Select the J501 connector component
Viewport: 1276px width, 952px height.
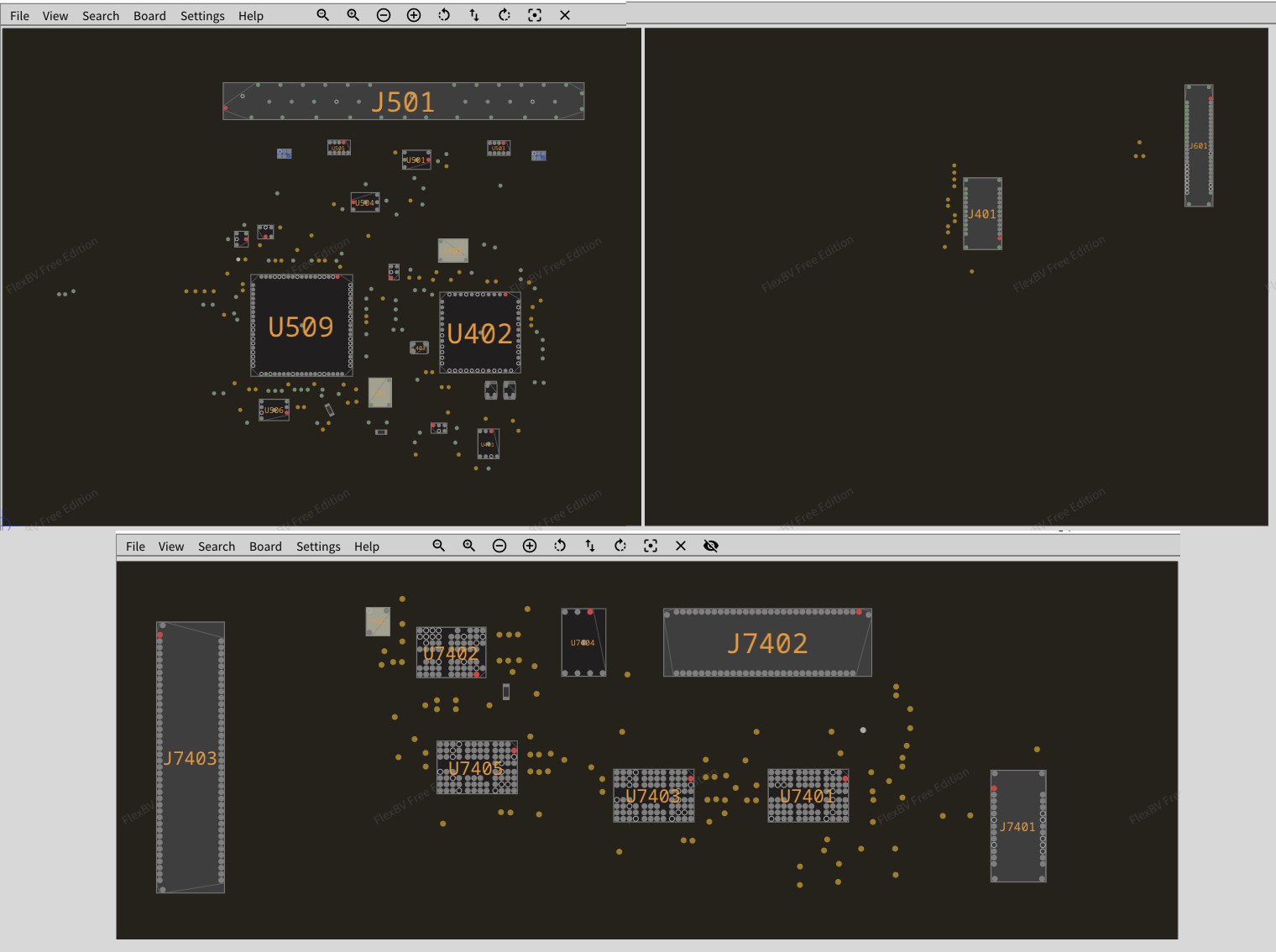click(x=403, y=102)
